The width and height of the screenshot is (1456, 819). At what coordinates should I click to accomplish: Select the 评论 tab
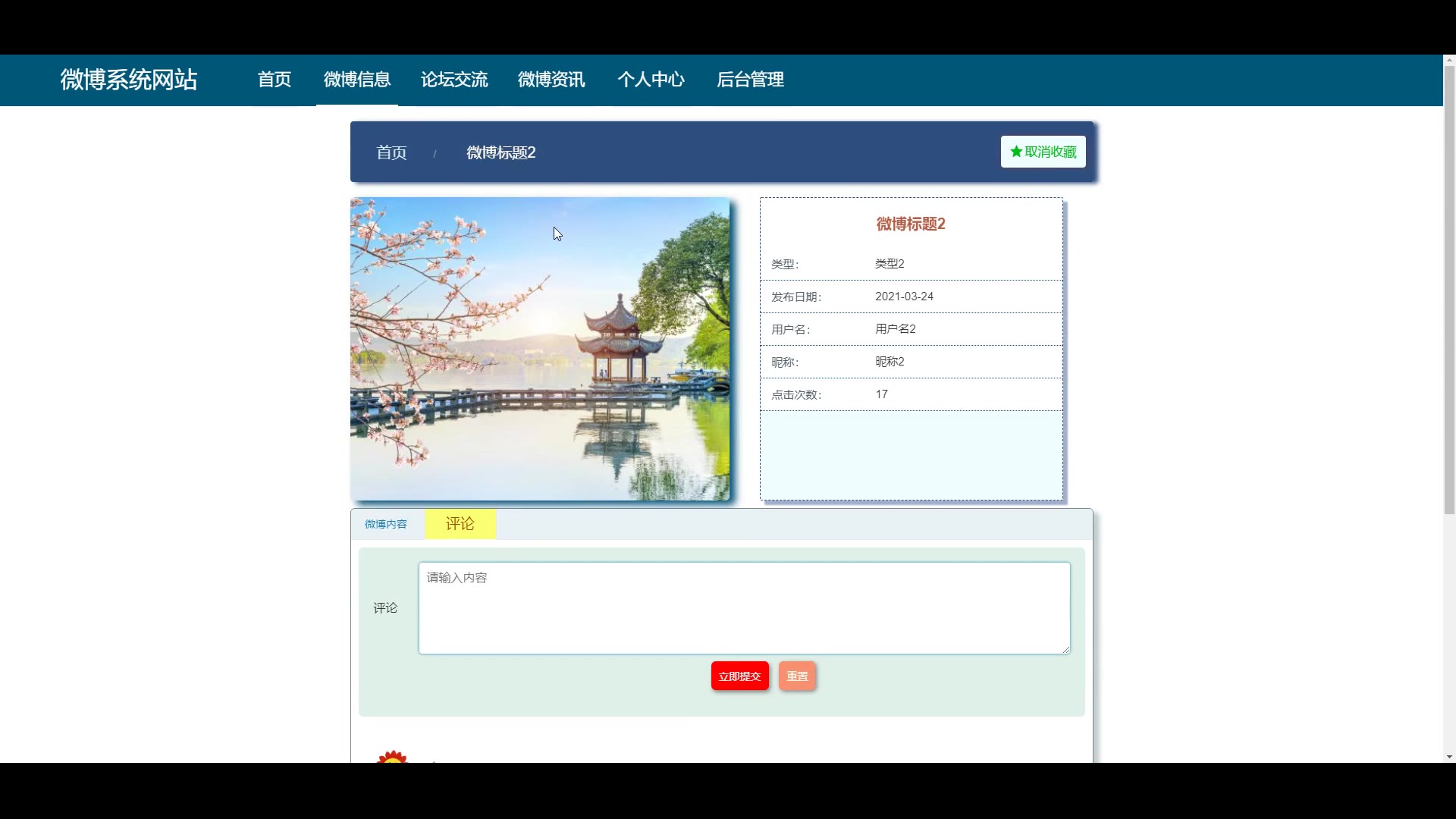460,524
